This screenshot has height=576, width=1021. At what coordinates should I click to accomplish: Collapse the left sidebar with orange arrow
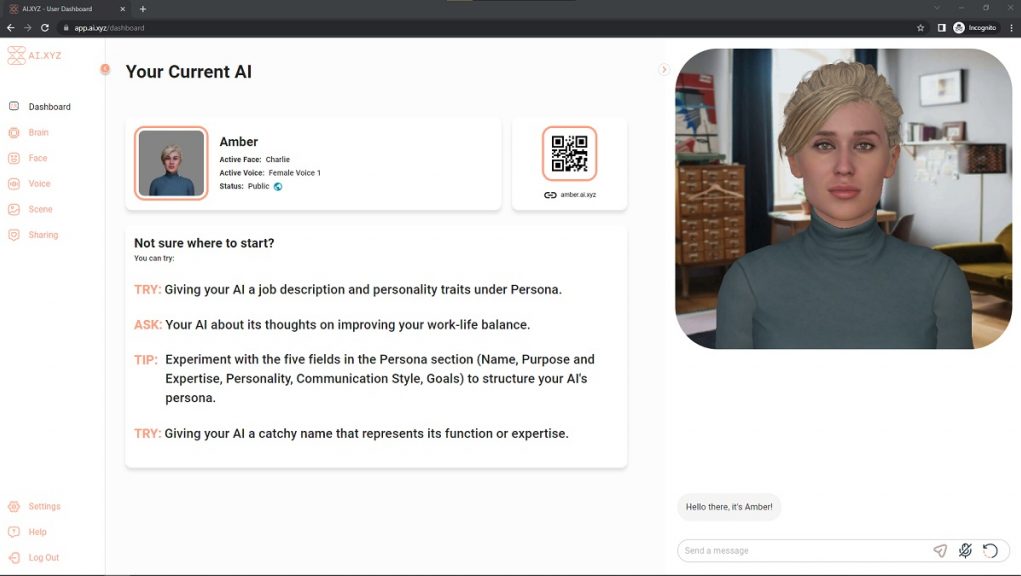[x=105, y=69]
